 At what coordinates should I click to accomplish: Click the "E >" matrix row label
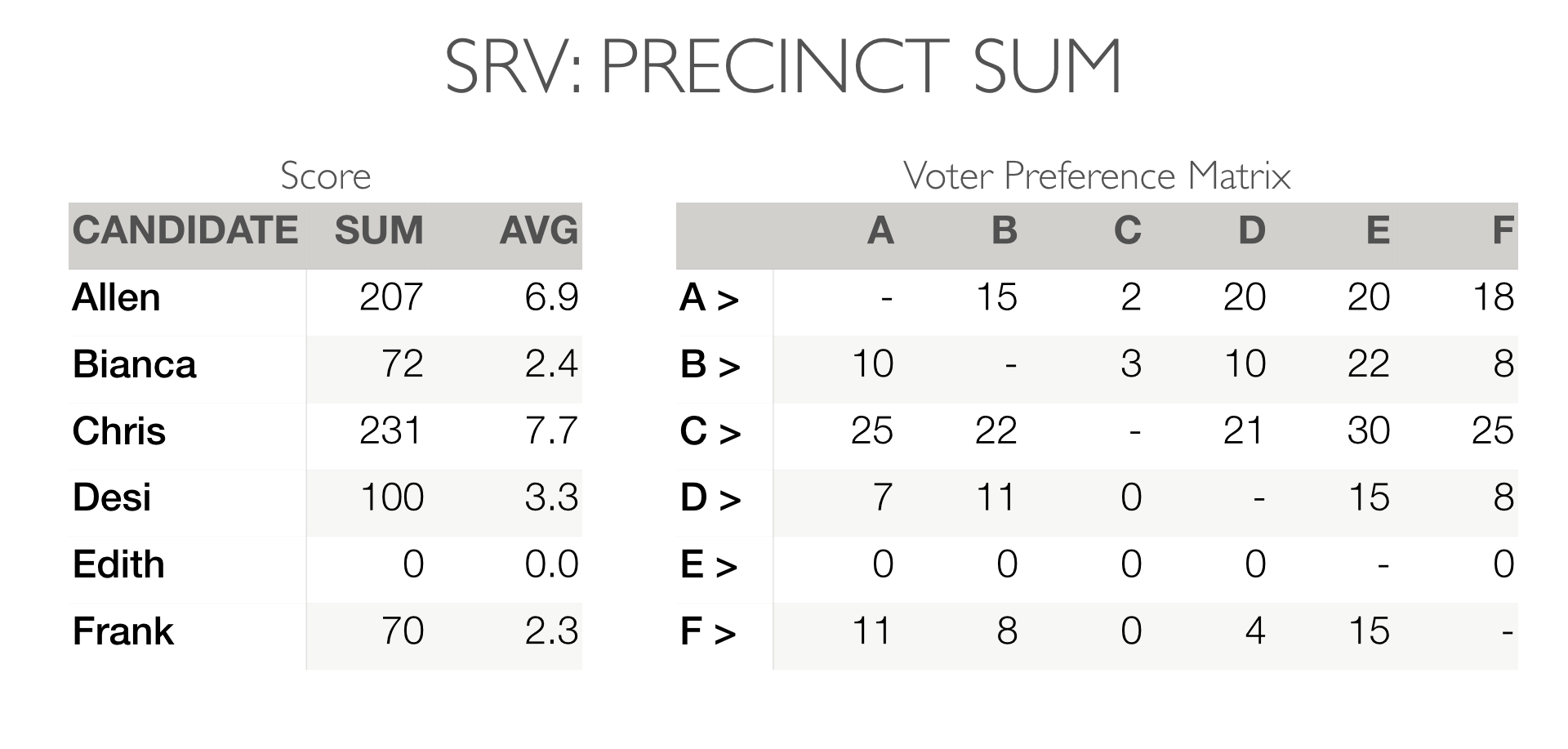[x=708, y=564]
